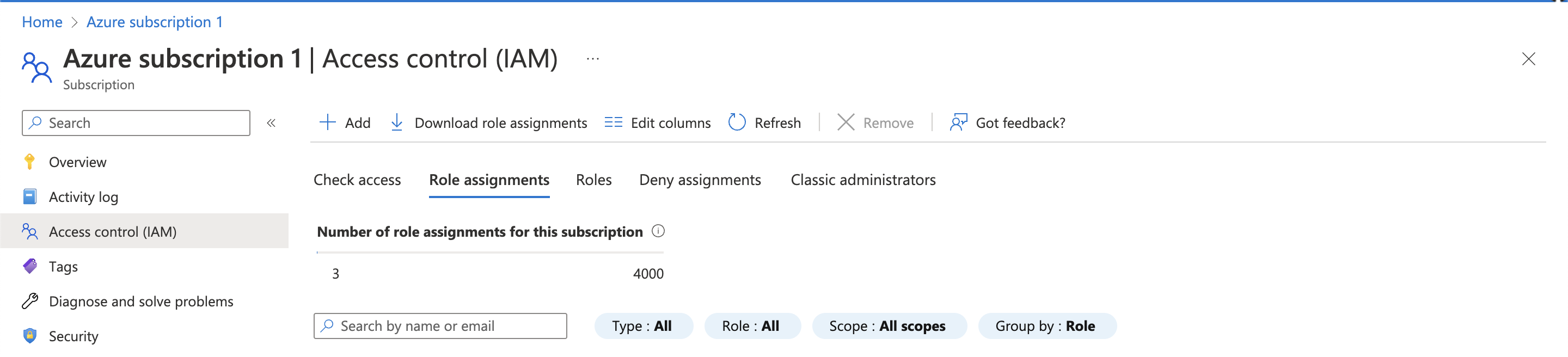This screenshot has width=1568, height=357.
Task: Click Azure subscription 1 breadcrumb link
Action: pos(155,22)
